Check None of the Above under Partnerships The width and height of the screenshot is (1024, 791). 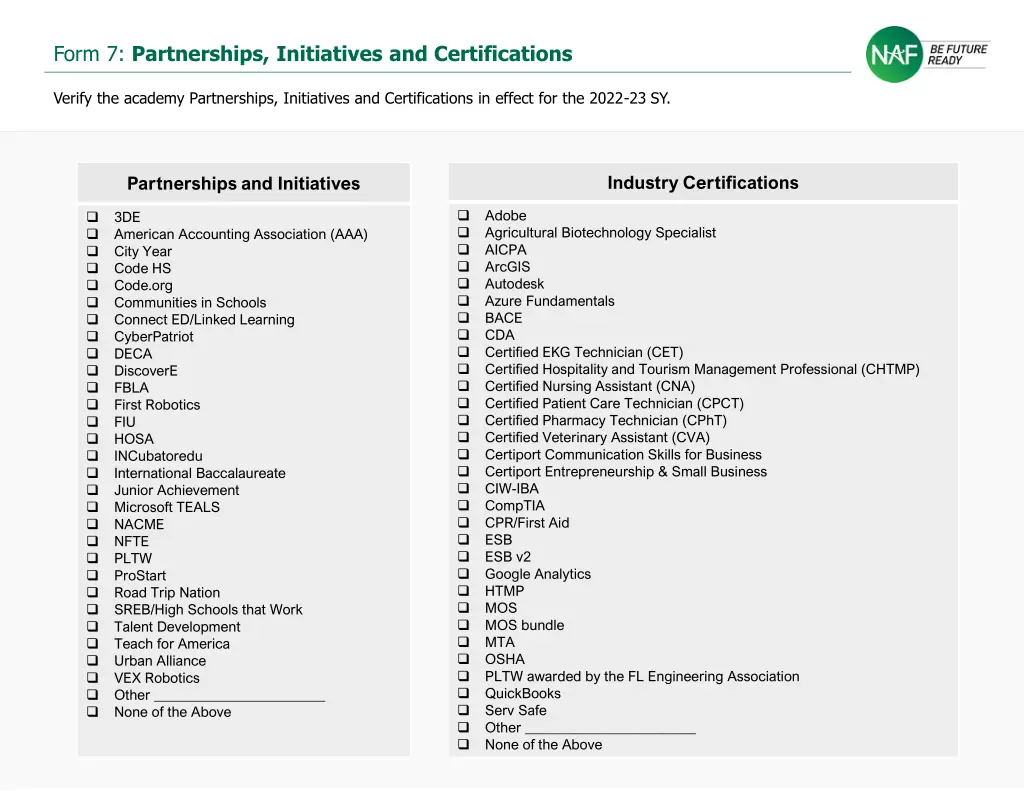(x=93, y=711)
